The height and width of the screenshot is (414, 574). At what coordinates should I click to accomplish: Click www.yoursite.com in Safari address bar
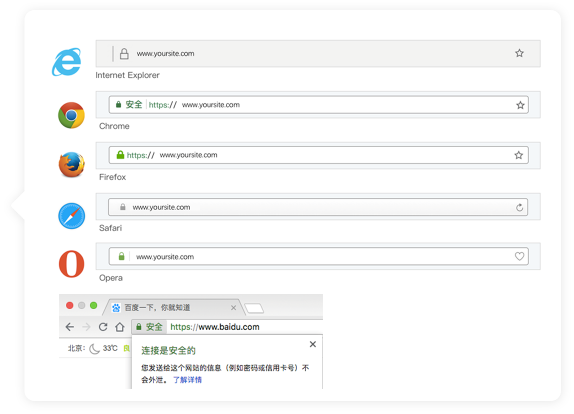[161, 208]
